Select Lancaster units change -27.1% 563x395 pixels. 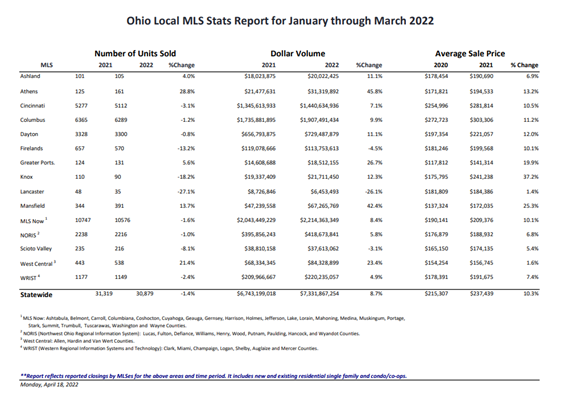pos(186,191)
